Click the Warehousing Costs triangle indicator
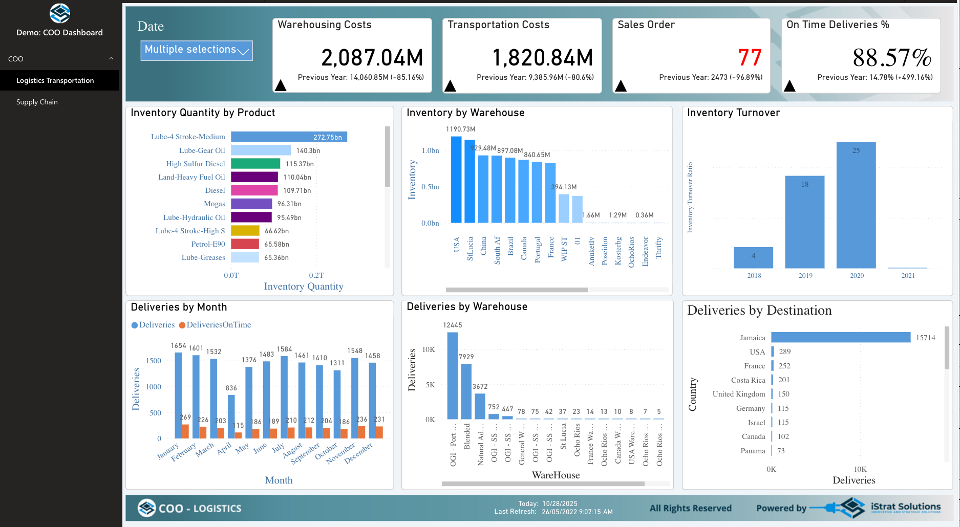This screenshot has width=960, height=527. 280,86
